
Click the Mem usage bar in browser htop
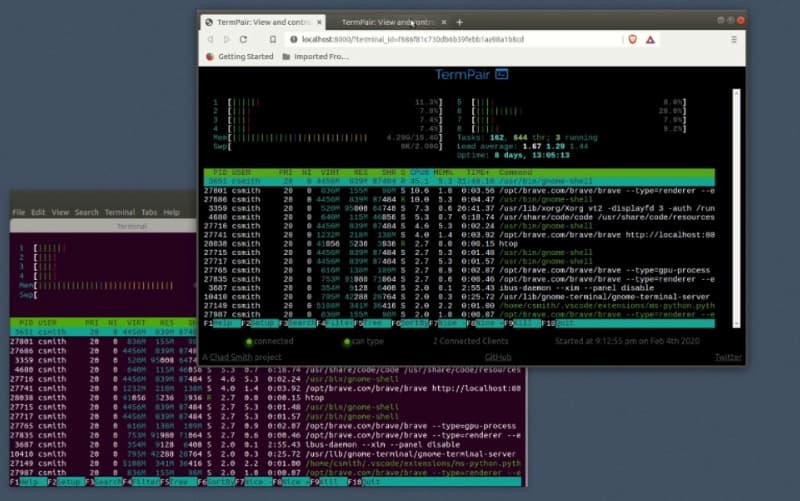coord(327,138)
